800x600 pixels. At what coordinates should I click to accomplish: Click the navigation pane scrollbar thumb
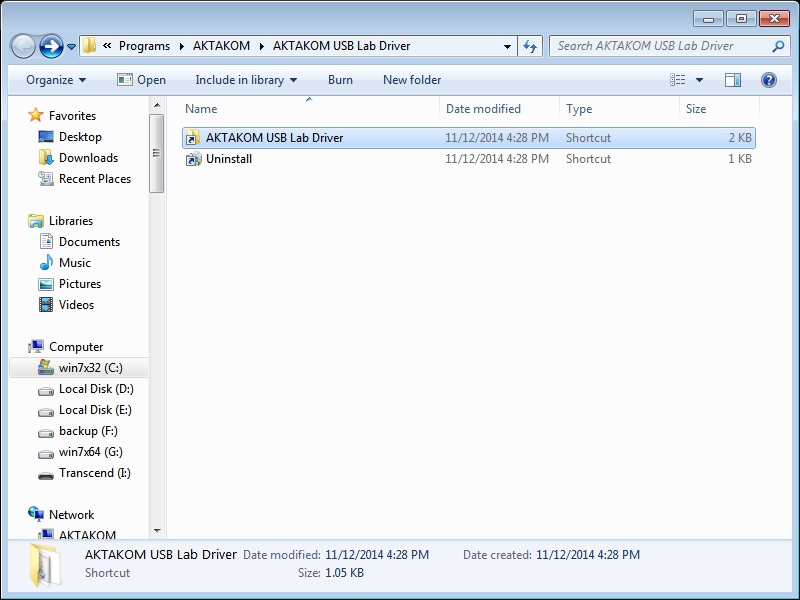click(157, 153)
